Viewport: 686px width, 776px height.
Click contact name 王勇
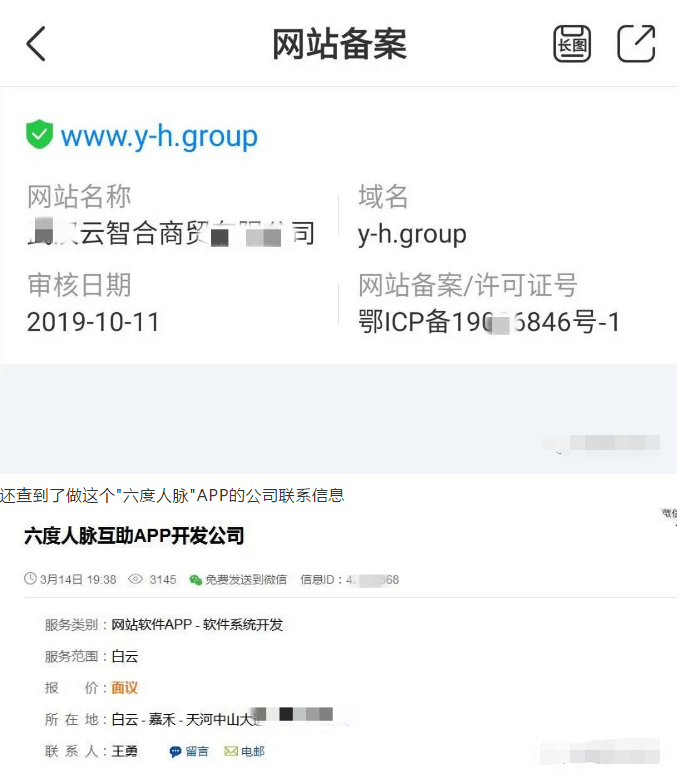124,751
